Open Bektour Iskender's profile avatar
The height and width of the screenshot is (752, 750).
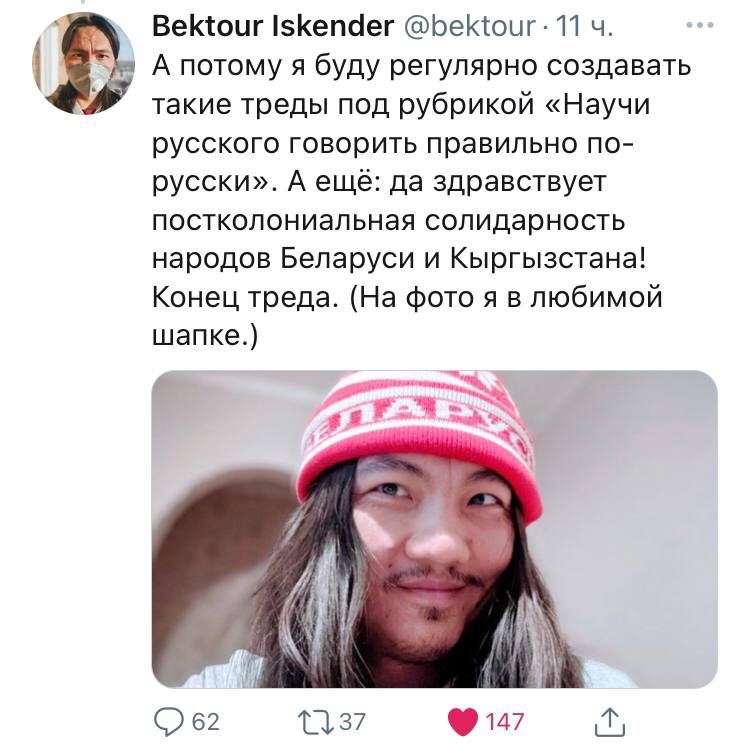[x=83, y=63]
